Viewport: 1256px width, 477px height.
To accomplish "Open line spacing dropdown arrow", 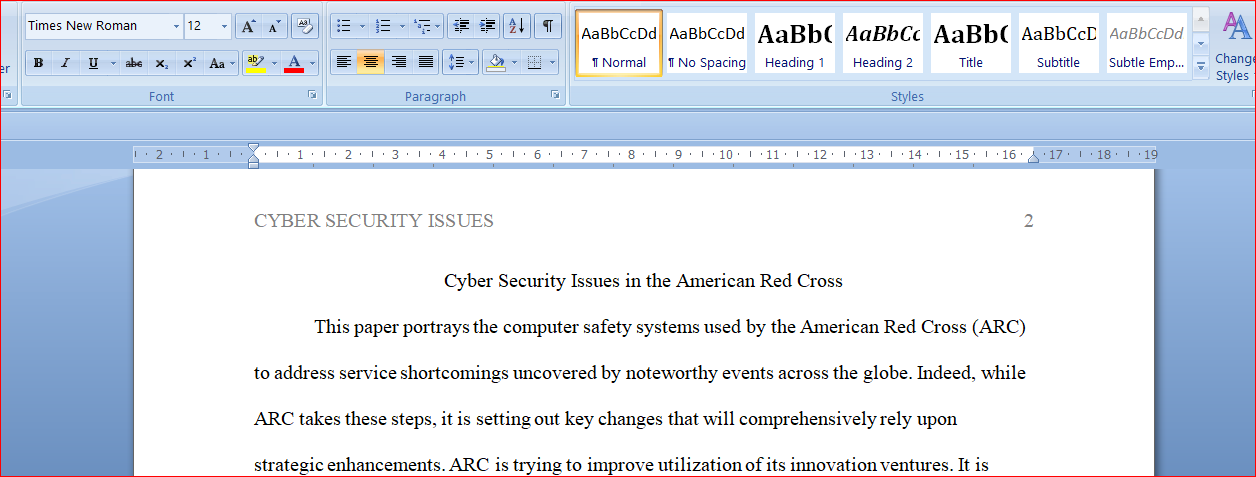I will coord(473,63).
